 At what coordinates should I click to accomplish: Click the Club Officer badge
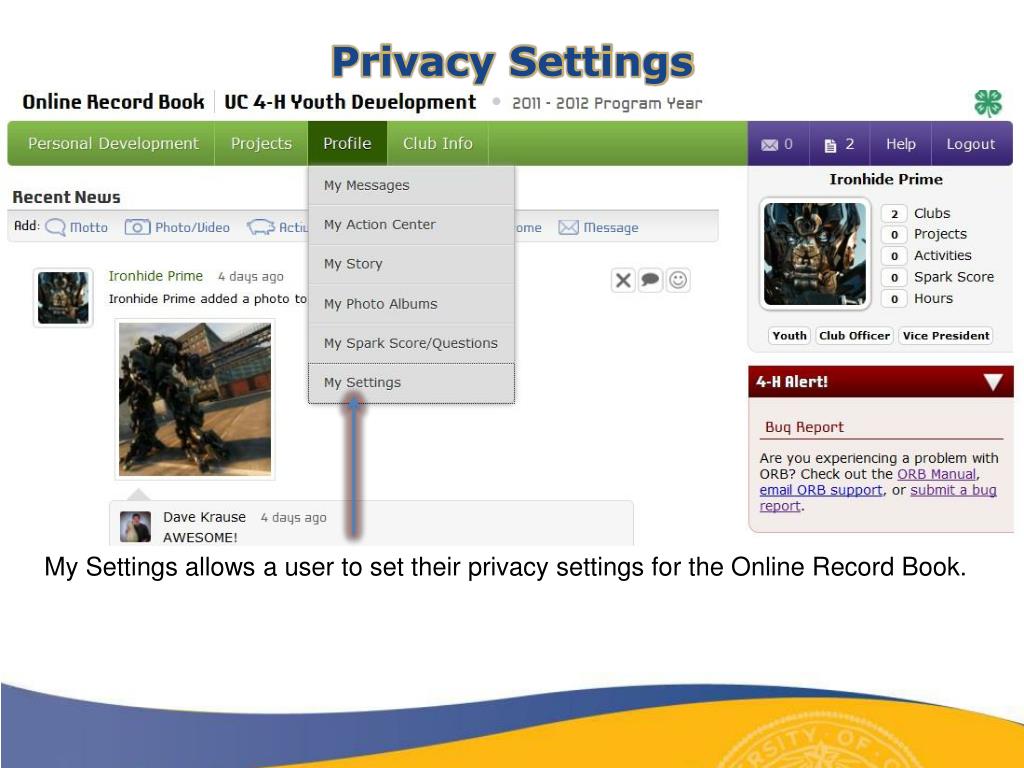[x=854, y=336]
